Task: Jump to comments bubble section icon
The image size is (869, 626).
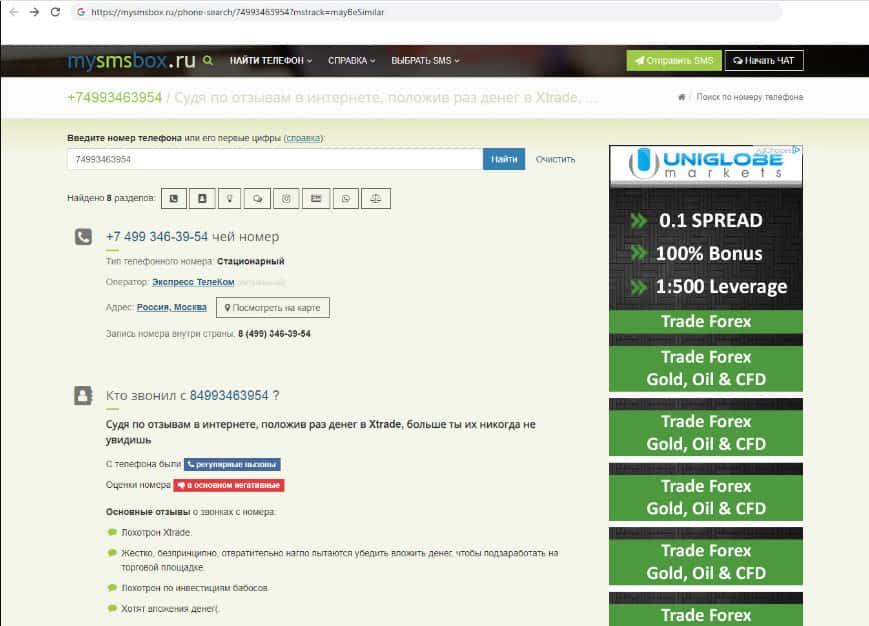Action: point(258,198)
